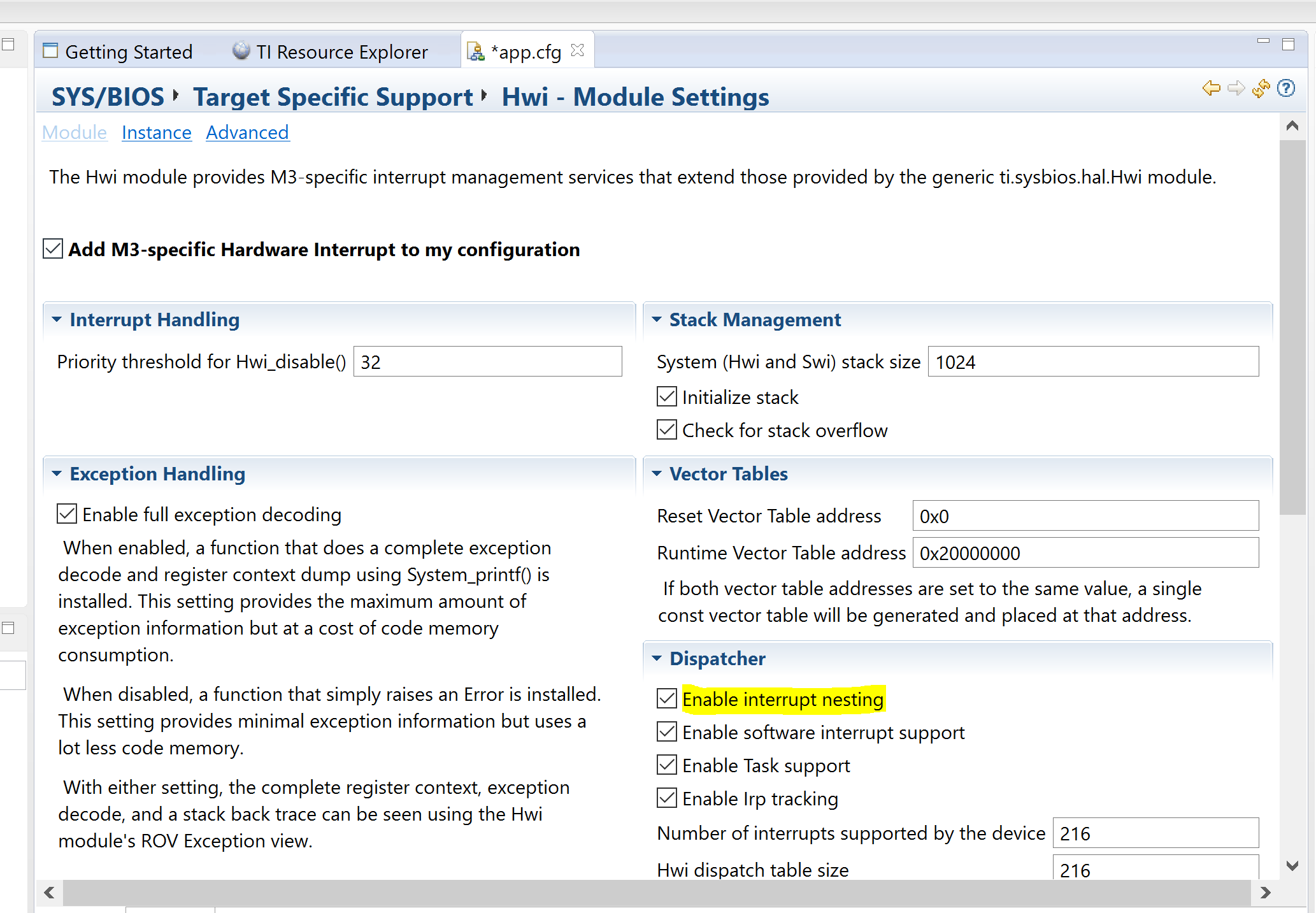Open help with the question mark icon

(x=1286, y=88)
